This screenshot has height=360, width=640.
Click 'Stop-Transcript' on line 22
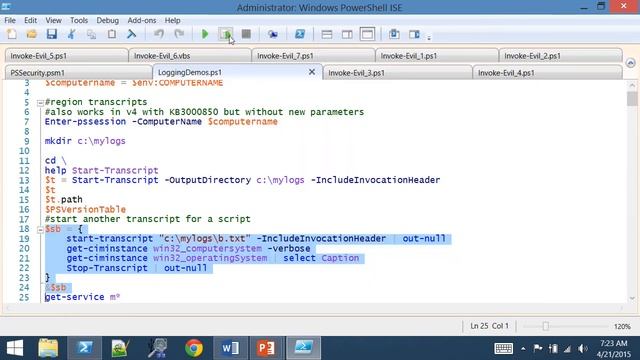(107, 268)
